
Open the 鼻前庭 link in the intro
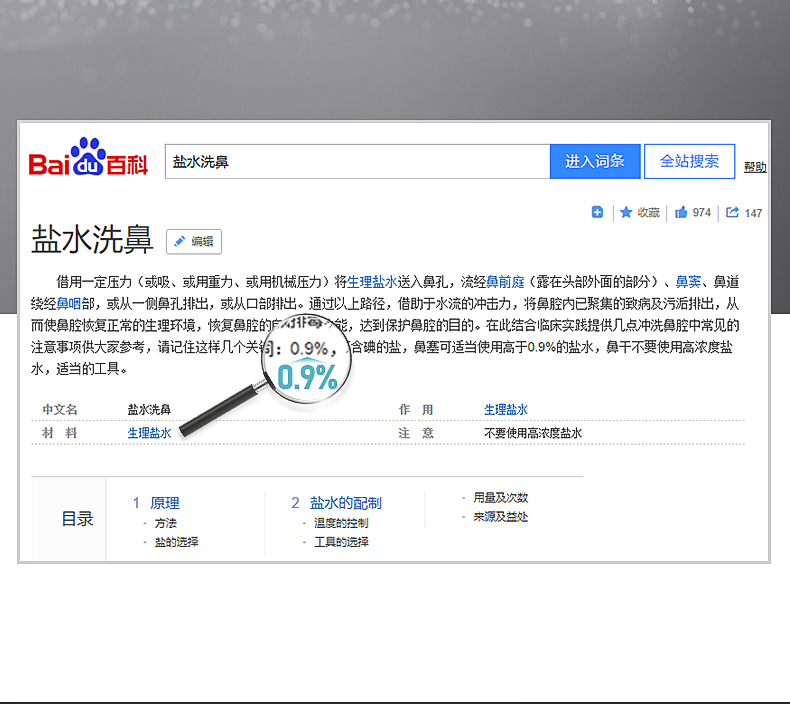tap(503, 281)
